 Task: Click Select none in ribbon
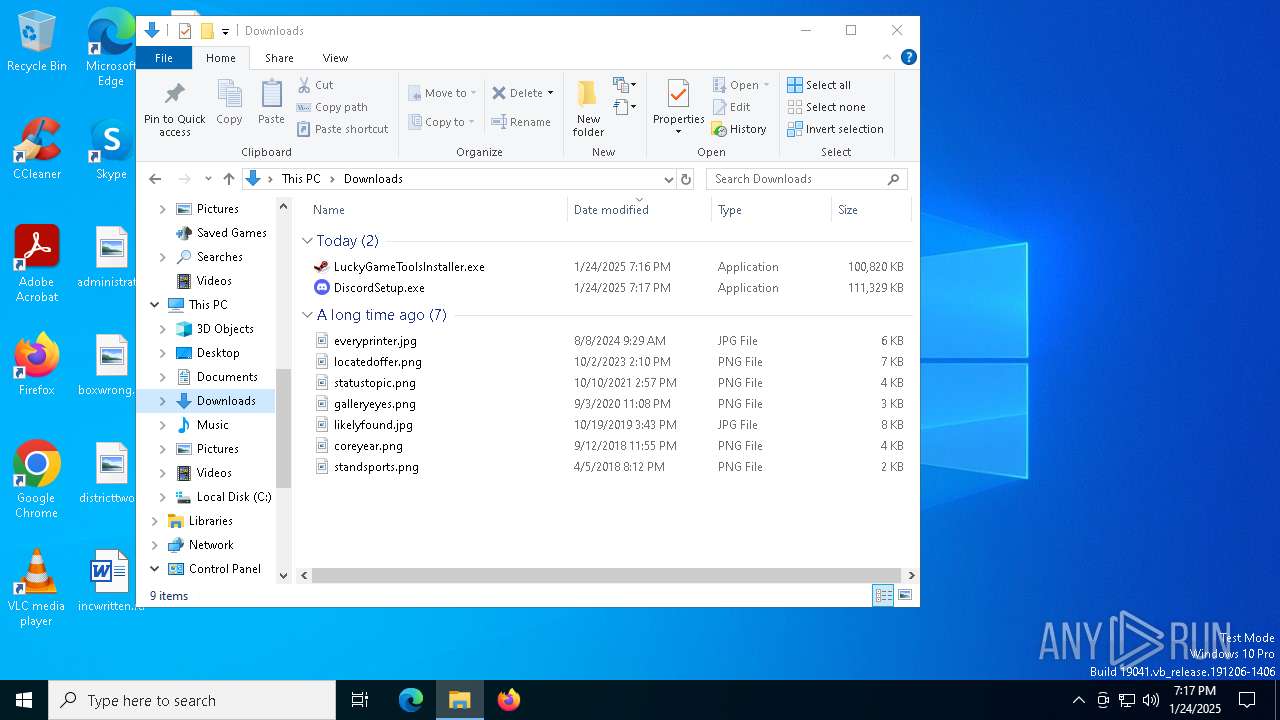tap(826, 107)
